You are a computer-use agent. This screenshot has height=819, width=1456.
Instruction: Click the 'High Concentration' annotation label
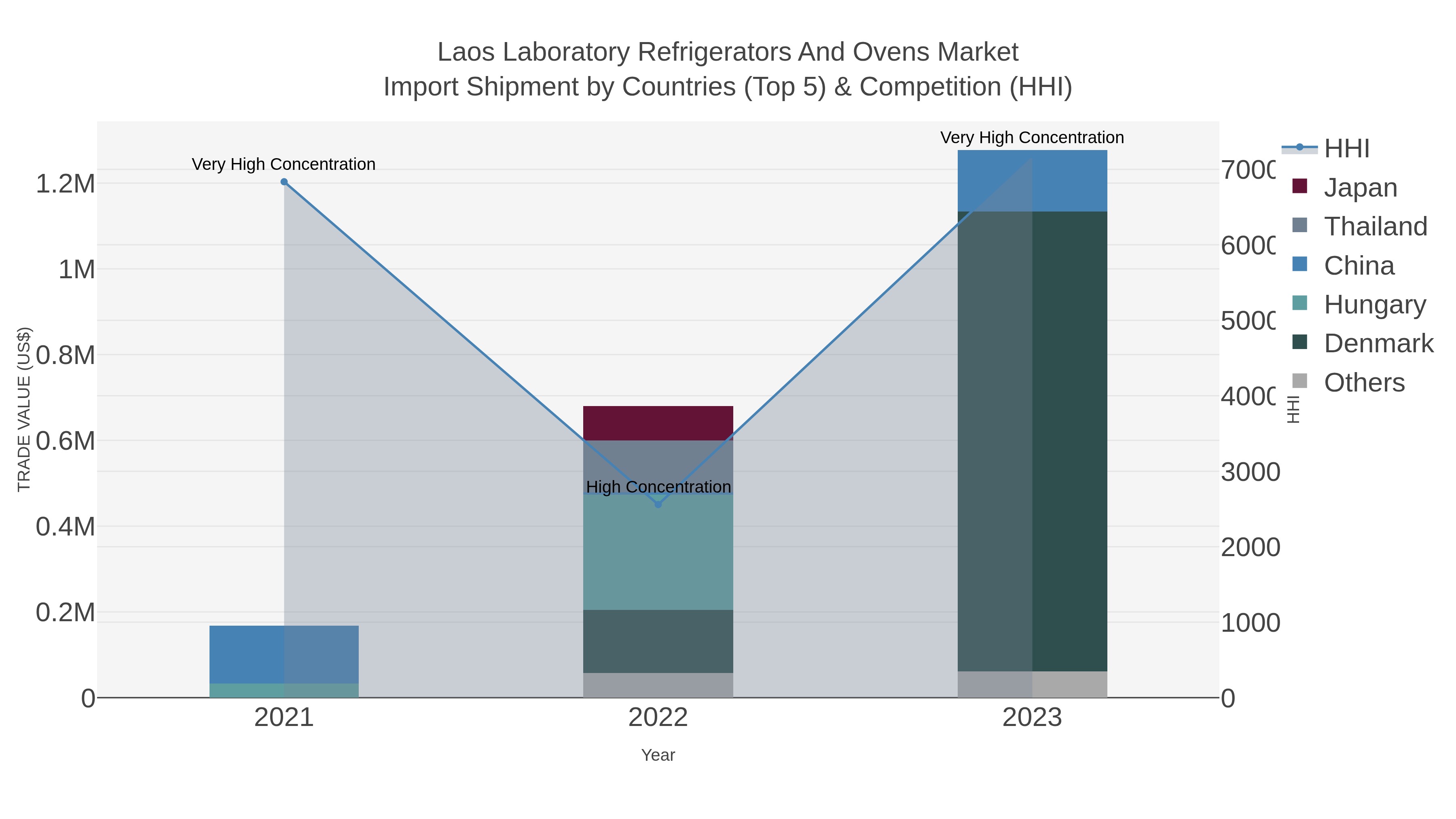click(658, 487)
